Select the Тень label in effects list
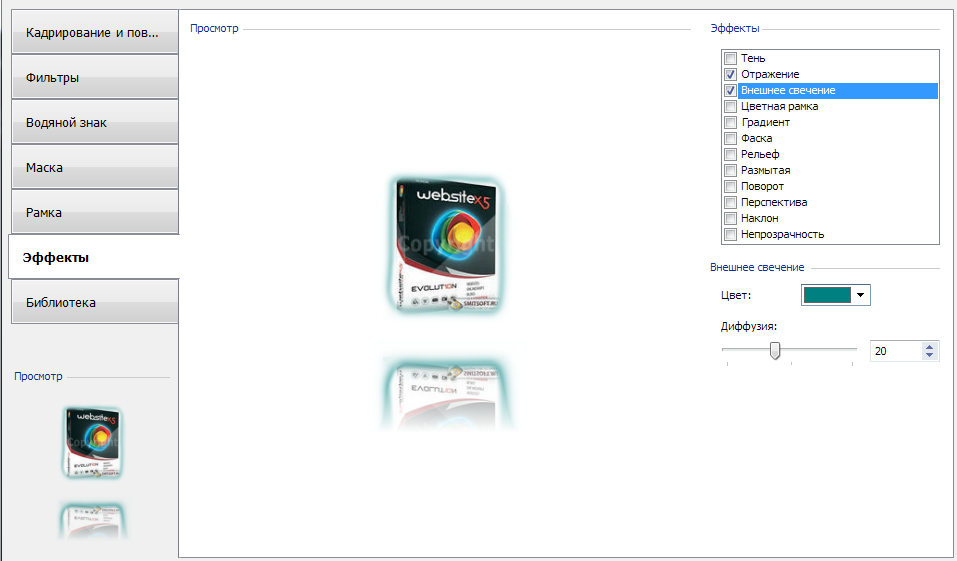The width and height of the screenshot is (957, 561). coord(753,59)
